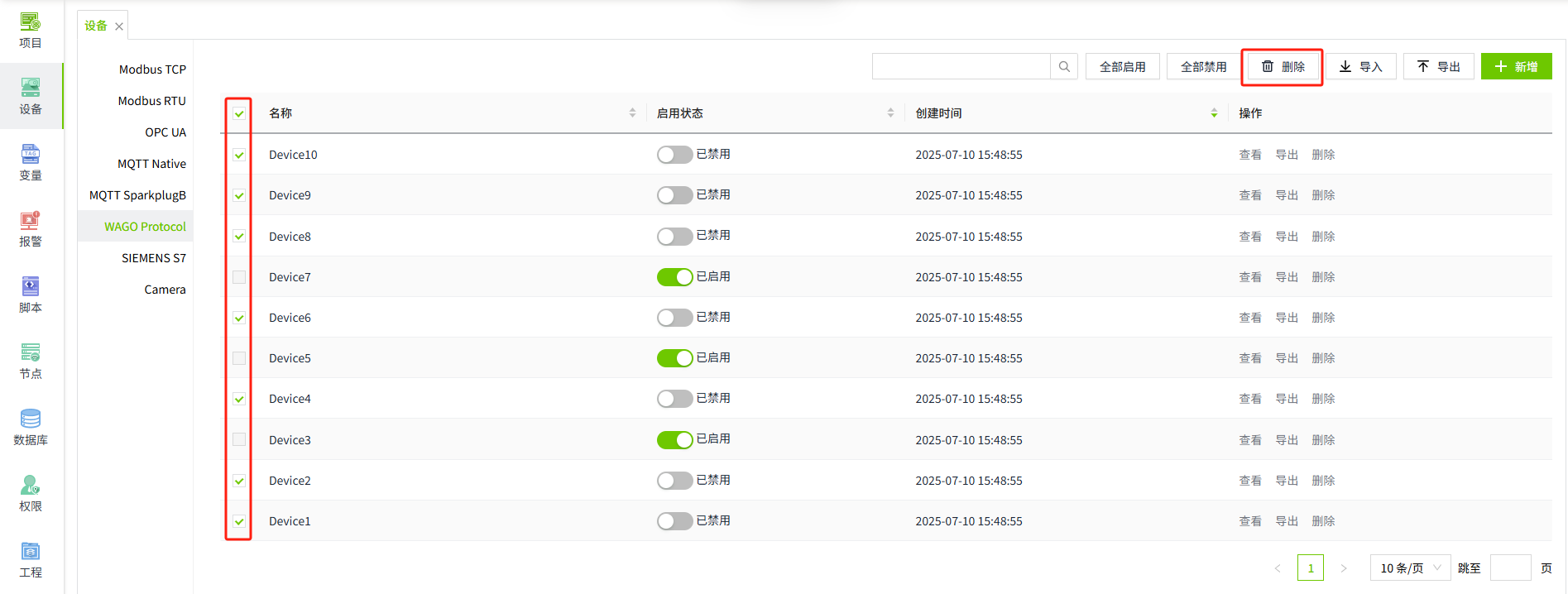Image resolution: width=1568 pixels, height=594 pixels.
Task: Focus the 跳至 page number input
Action: [1510, 568]
